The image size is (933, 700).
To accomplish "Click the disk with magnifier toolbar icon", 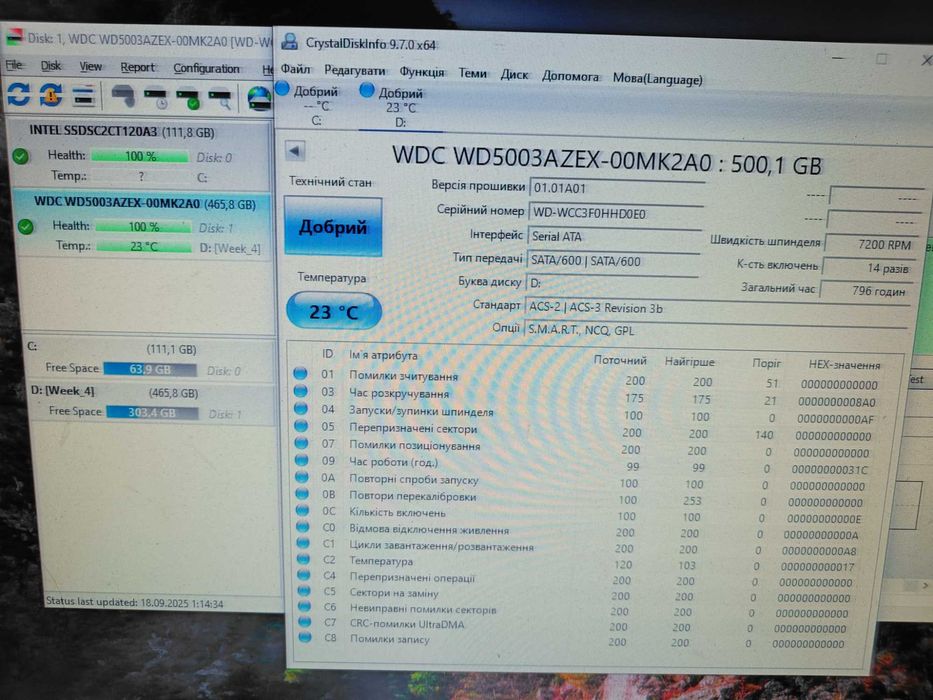I will pyautogui.click(x=220, y=99).
